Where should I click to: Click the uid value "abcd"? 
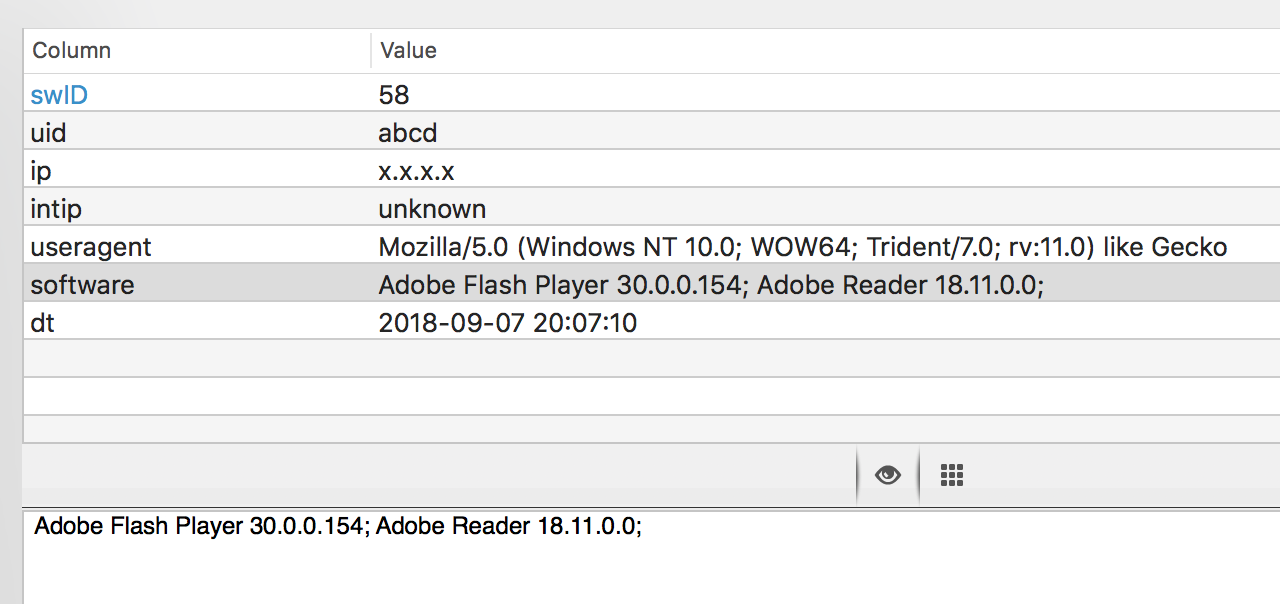(x=408, y=133)
